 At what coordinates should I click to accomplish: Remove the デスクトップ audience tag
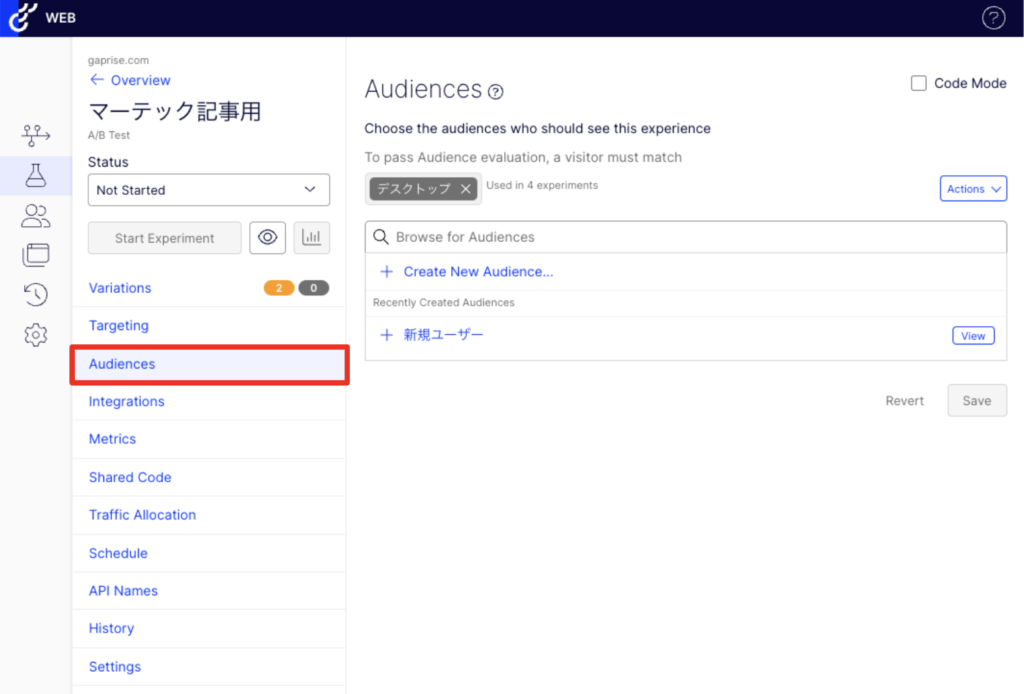(x=465, y=188)
